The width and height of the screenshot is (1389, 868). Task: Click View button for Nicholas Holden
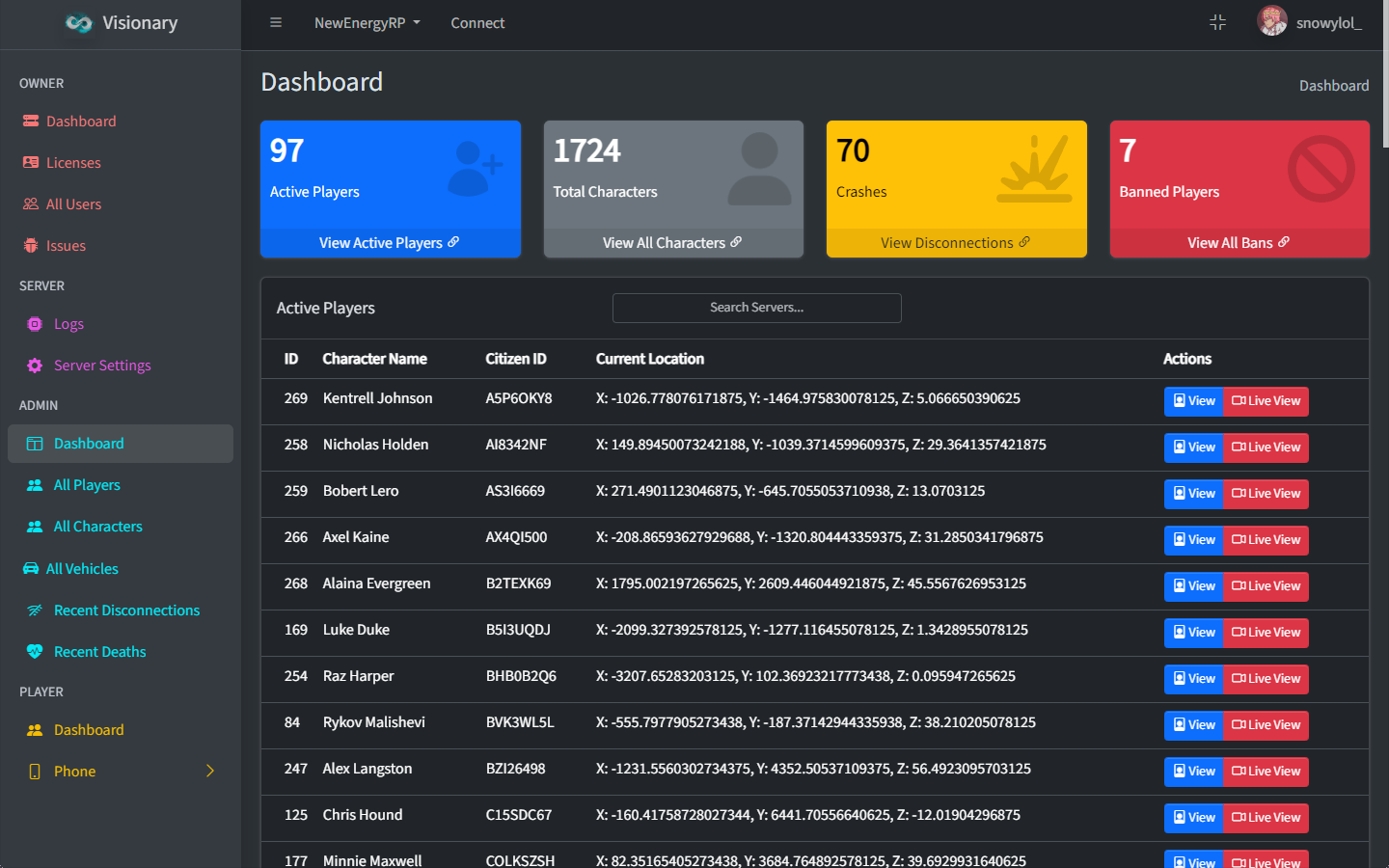point(1193,448)
